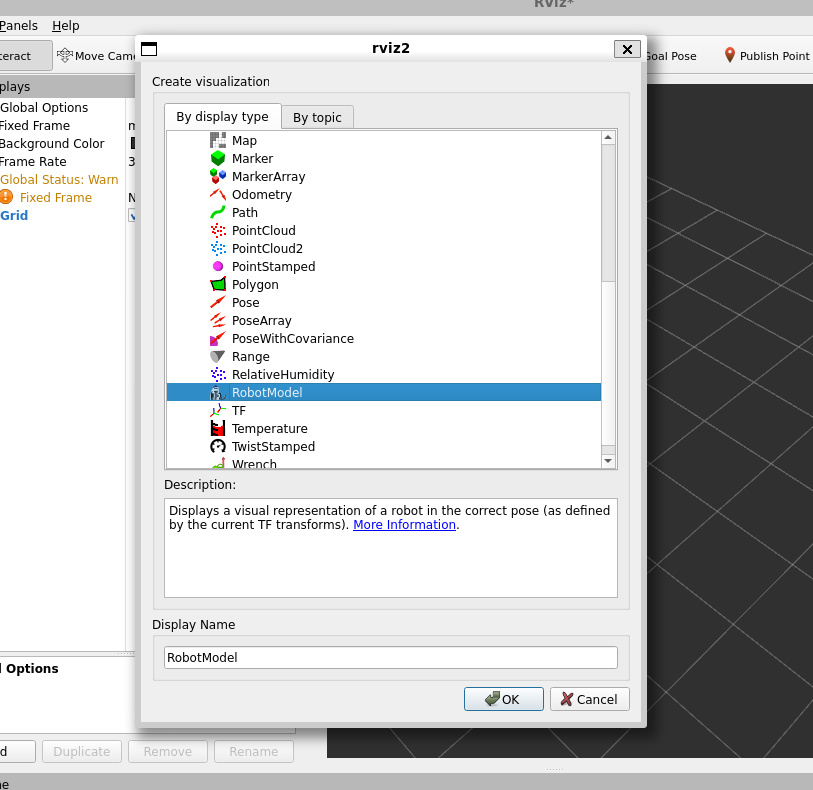Select the Temperature icon

(x=218, y=428)
